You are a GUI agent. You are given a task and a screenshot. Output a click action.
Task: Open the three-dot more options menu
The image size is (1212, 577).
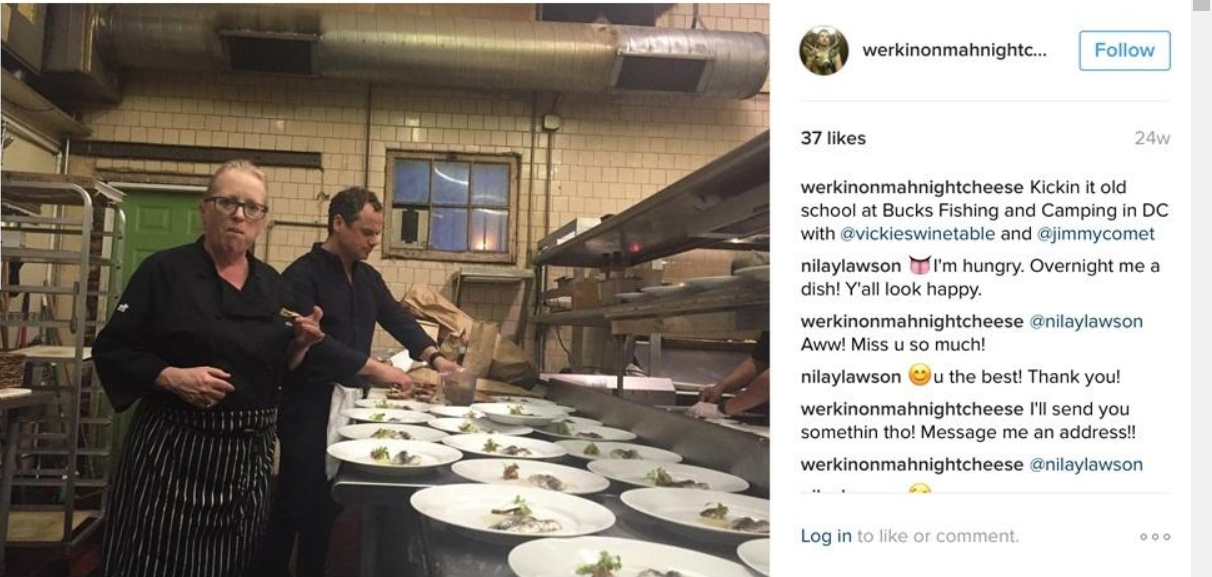pyautogui.click(x=1155, y=537)
